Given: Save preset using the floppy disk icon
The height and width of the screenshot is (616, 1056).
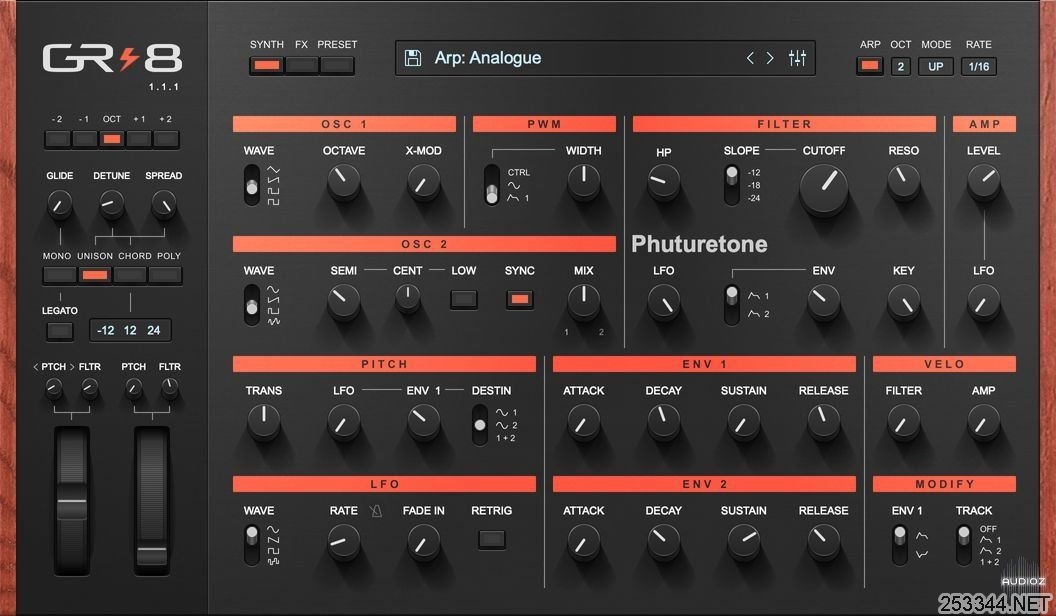Looking at the screenshot, I should 413,58.
